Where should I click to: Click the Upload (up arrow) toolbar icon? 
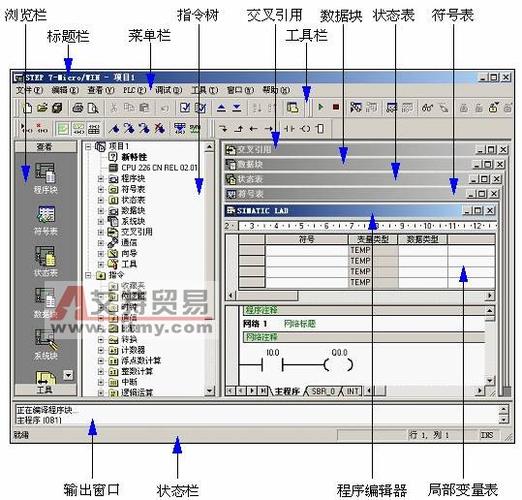(x=221, y=108)
